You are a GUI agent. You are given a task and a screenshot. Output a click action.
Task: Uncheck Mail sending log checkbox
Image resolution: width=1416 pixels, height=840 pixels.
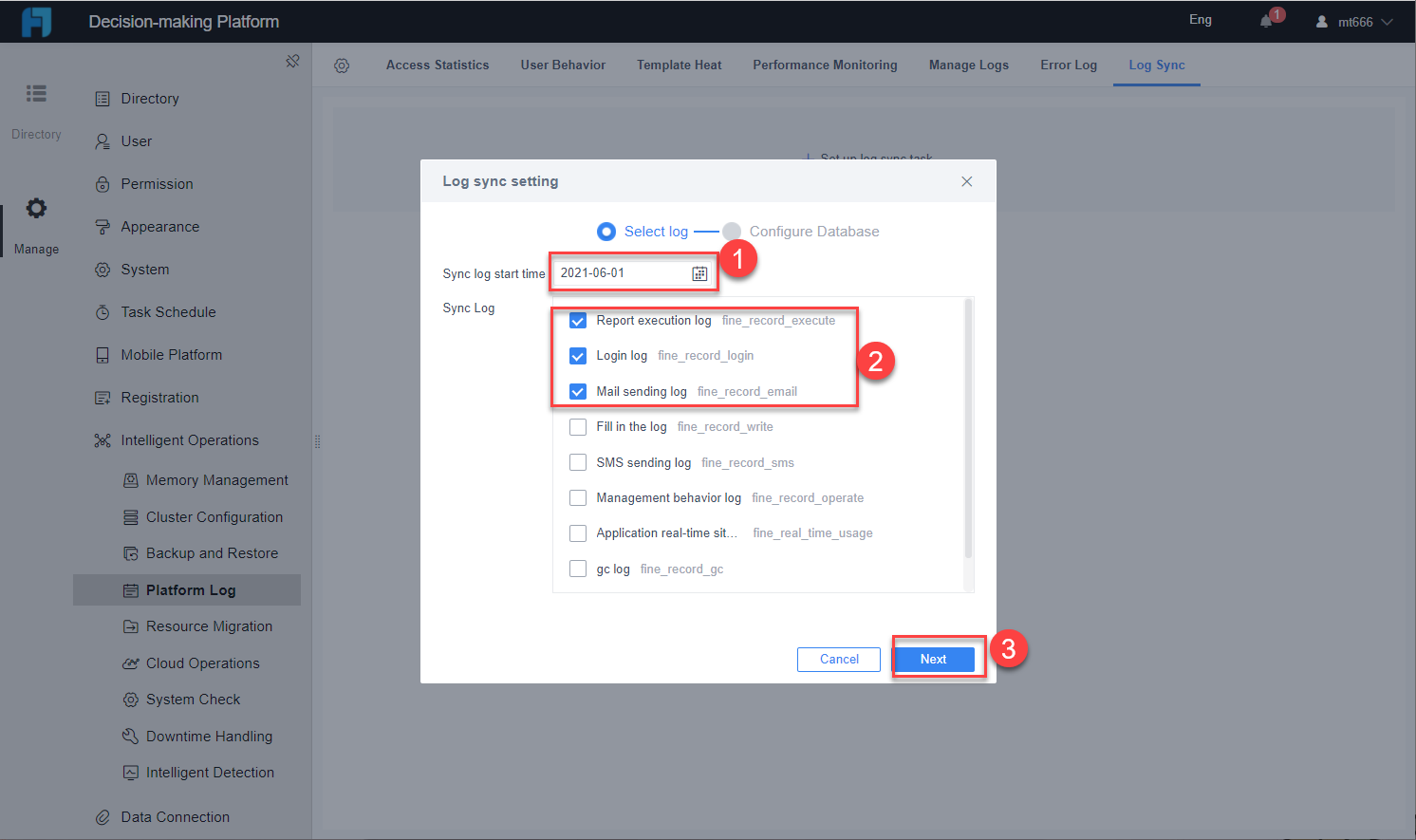tap(578, 391)
